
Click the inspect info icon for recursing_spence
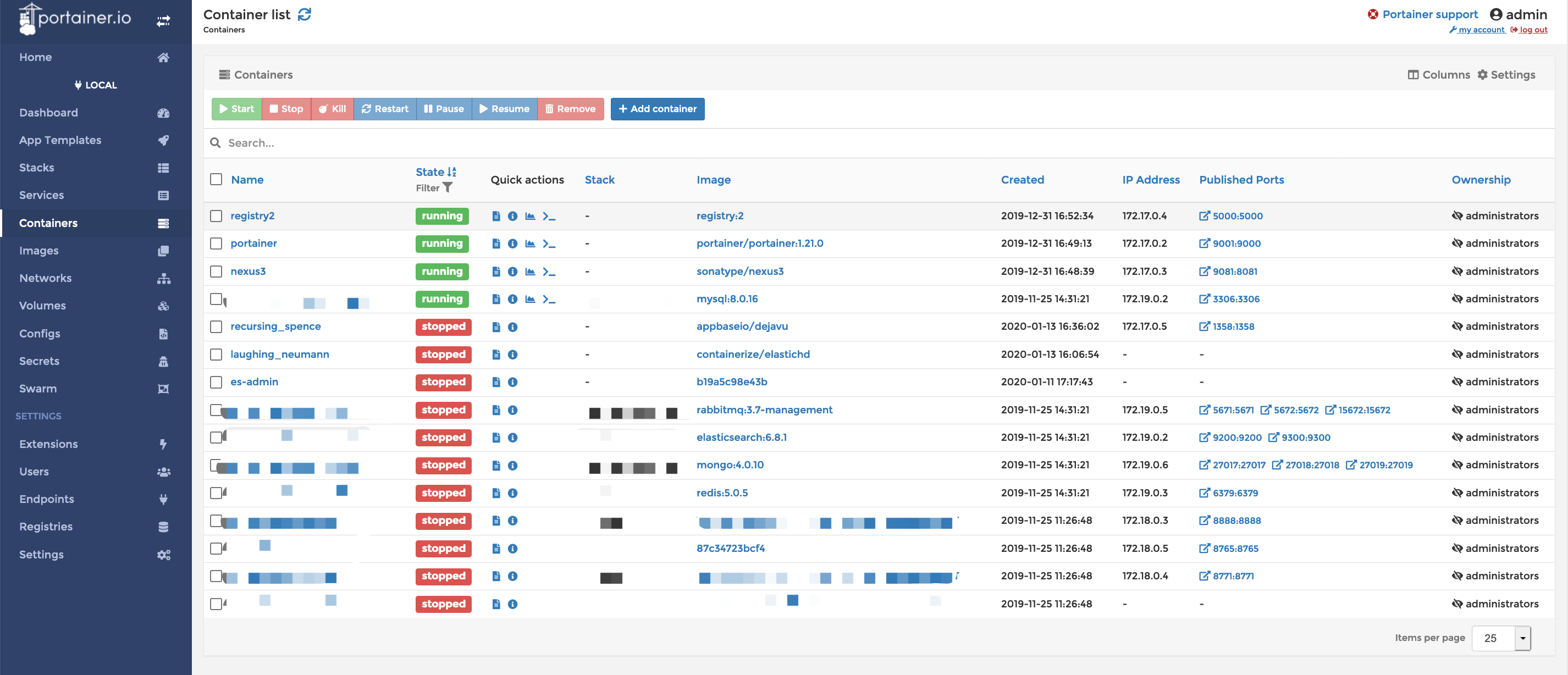[512, 327]
